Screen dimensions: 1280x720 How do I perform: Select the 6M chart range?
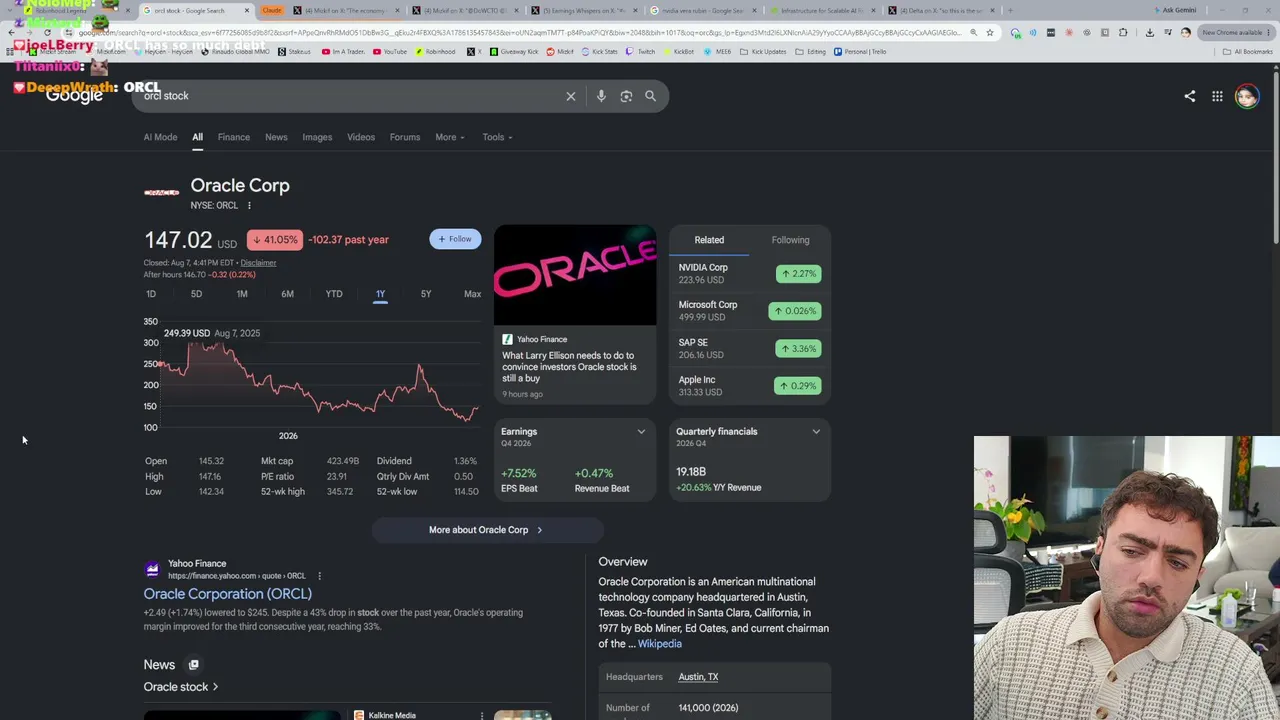point(287,294)
